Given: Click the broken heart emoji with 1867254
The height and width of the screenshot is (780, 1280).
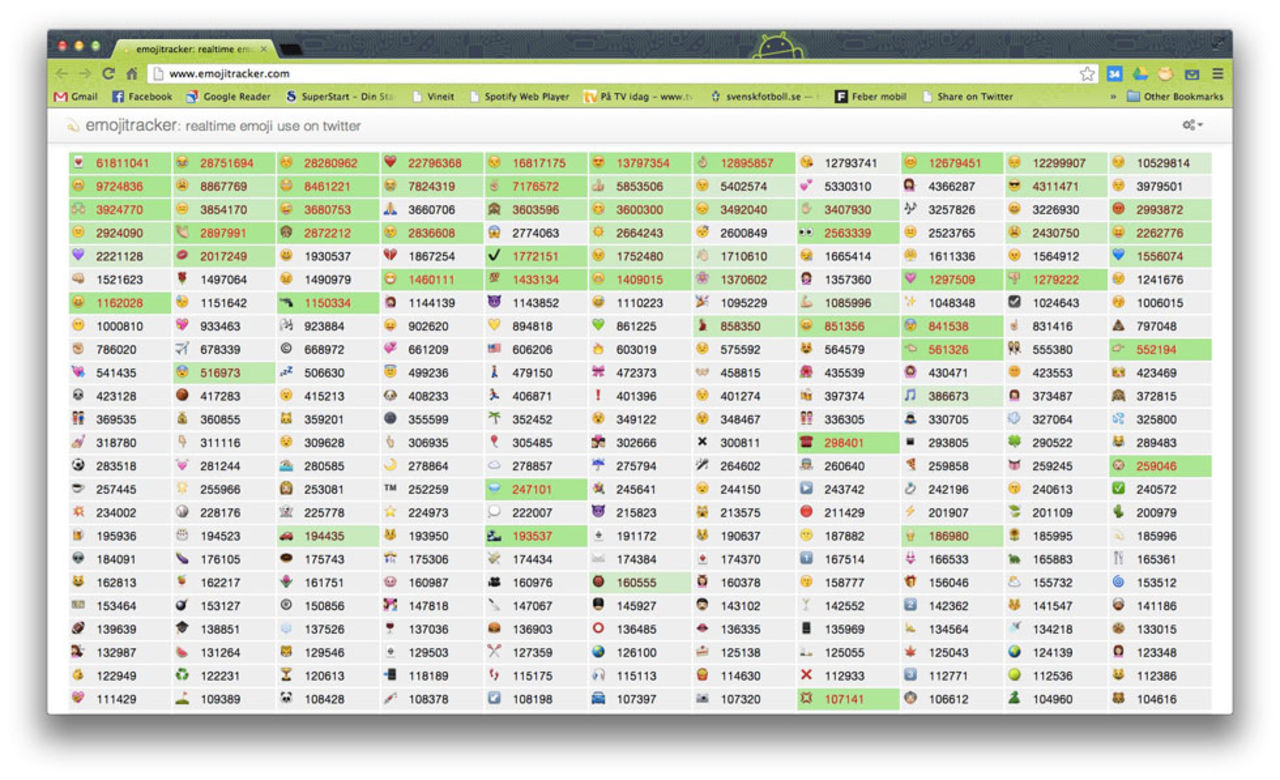Looking at the screenshot, I should pyautogui.click(x=391, y=256).
